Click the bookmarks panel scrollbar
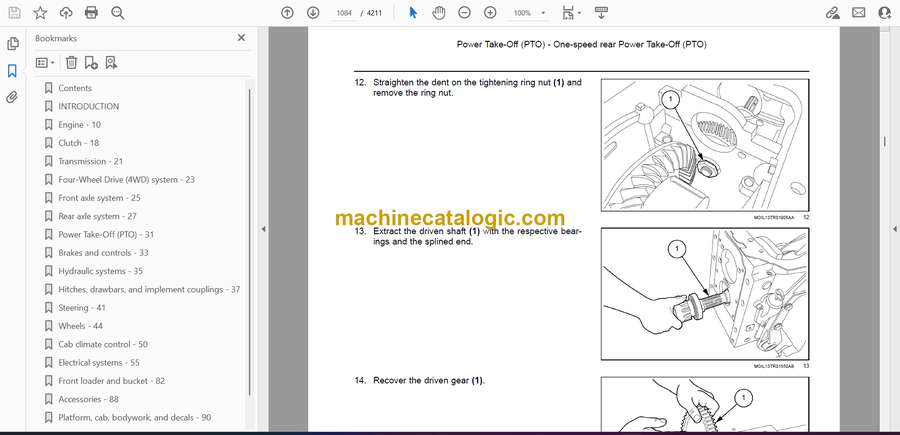 tap(249, 241)
